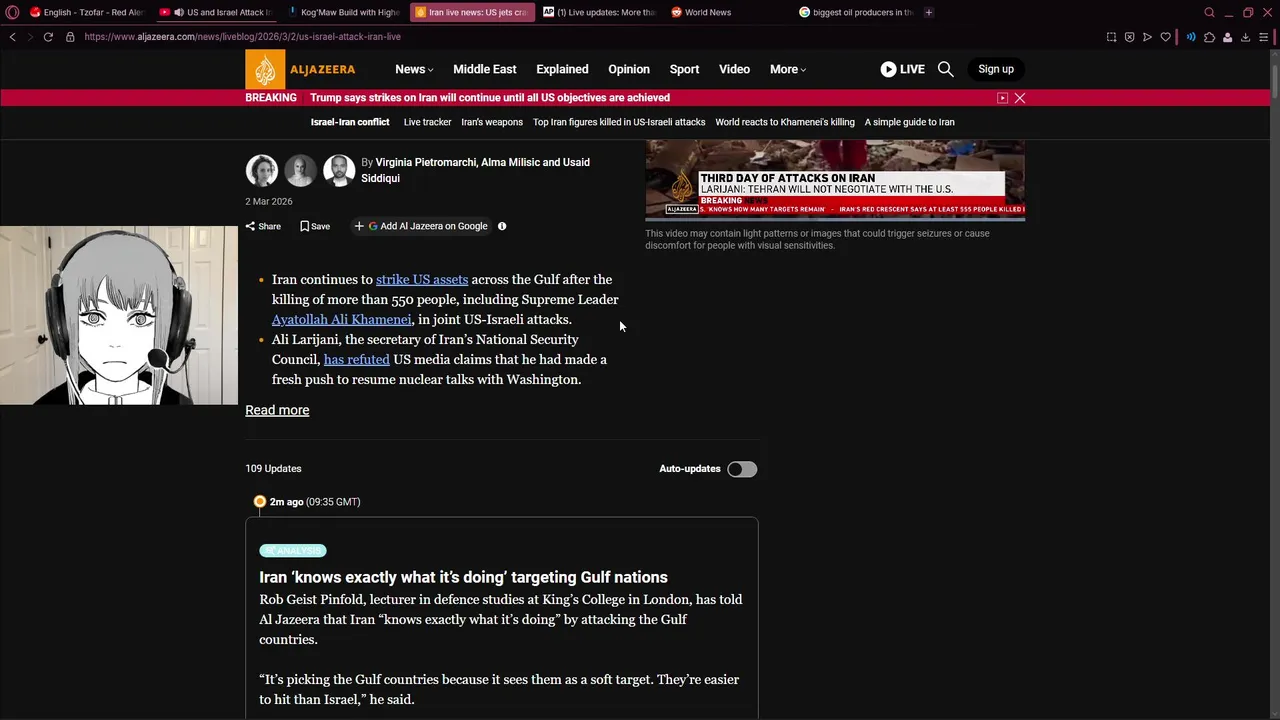
Task: Open the Sport section
Action: tap(684, 69)
